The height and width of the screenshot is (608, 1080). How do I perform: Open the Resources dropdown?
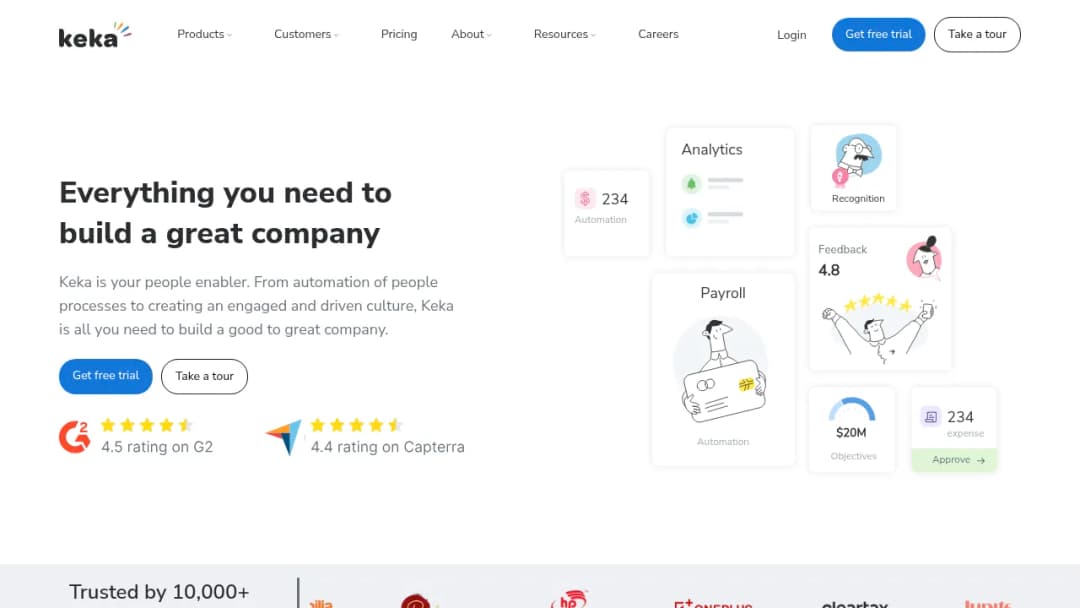click(x=565, y=34)
